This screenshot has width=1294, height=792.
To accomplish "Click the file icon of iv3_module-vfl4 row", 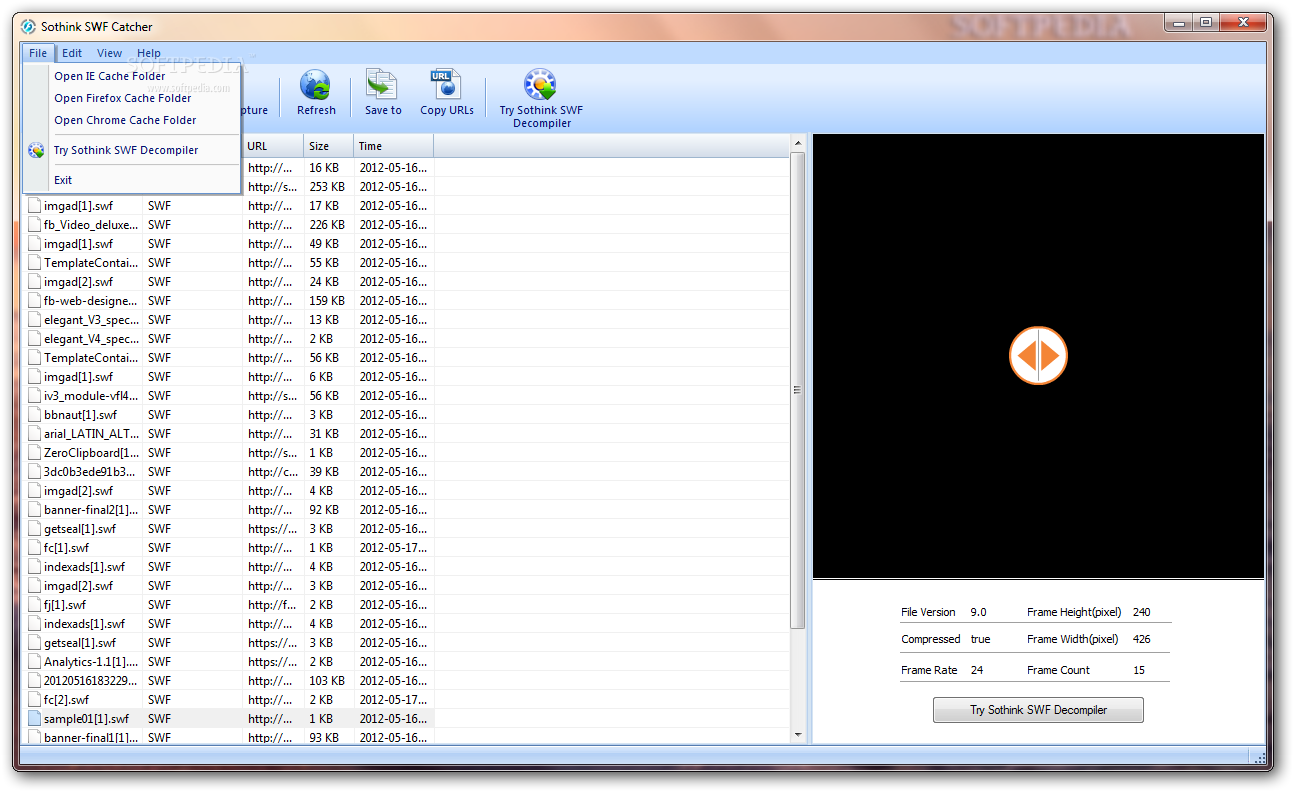I will 34,396.
